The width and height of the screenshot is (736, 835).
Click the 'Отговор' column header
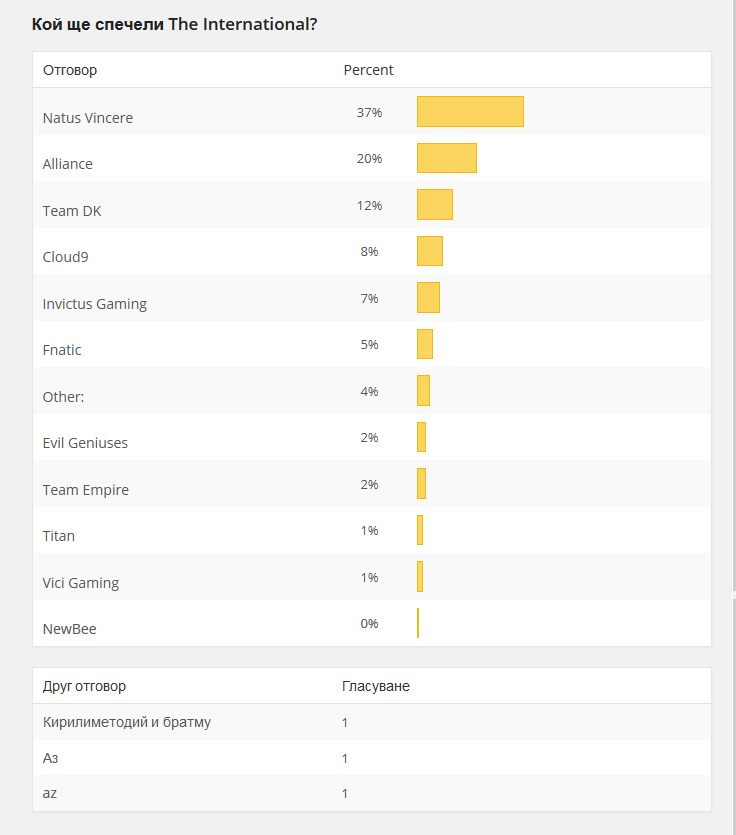tap(70, 70)
